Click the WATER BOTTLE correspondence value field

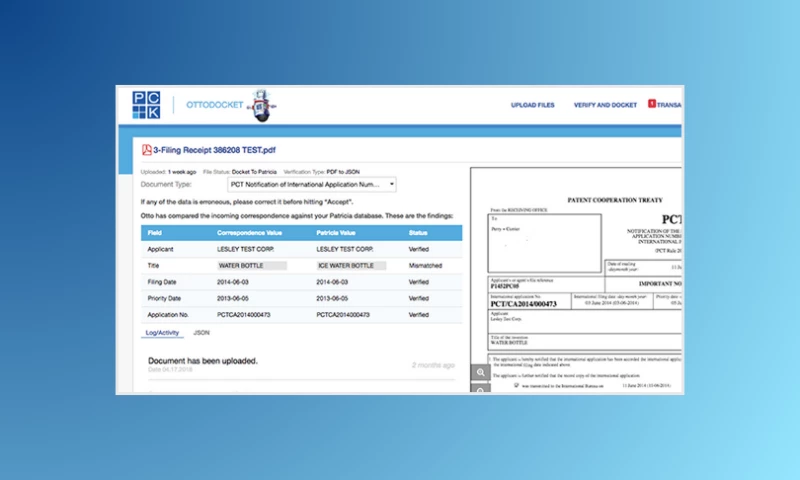point(252,265)
